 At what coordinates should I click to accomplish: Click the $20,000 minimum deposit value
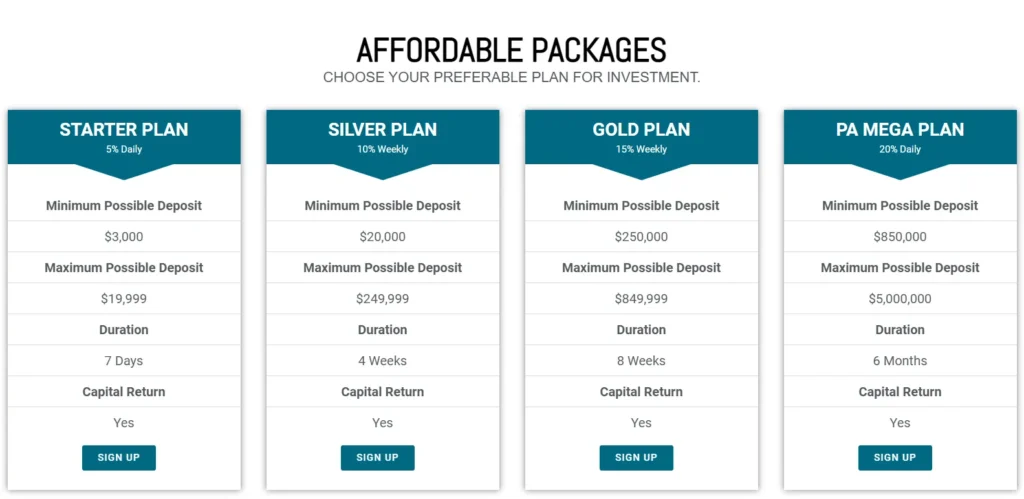point(383,237)
